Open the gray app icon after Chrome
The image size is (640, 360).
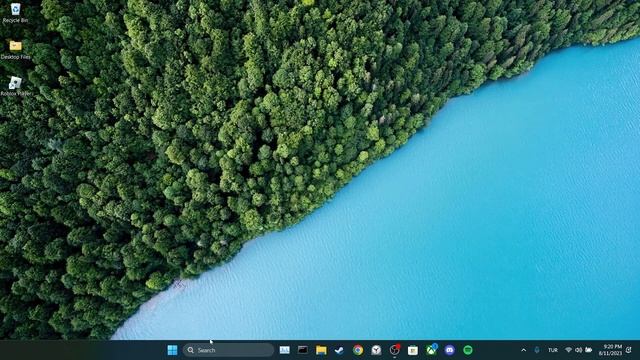(376, 350)
